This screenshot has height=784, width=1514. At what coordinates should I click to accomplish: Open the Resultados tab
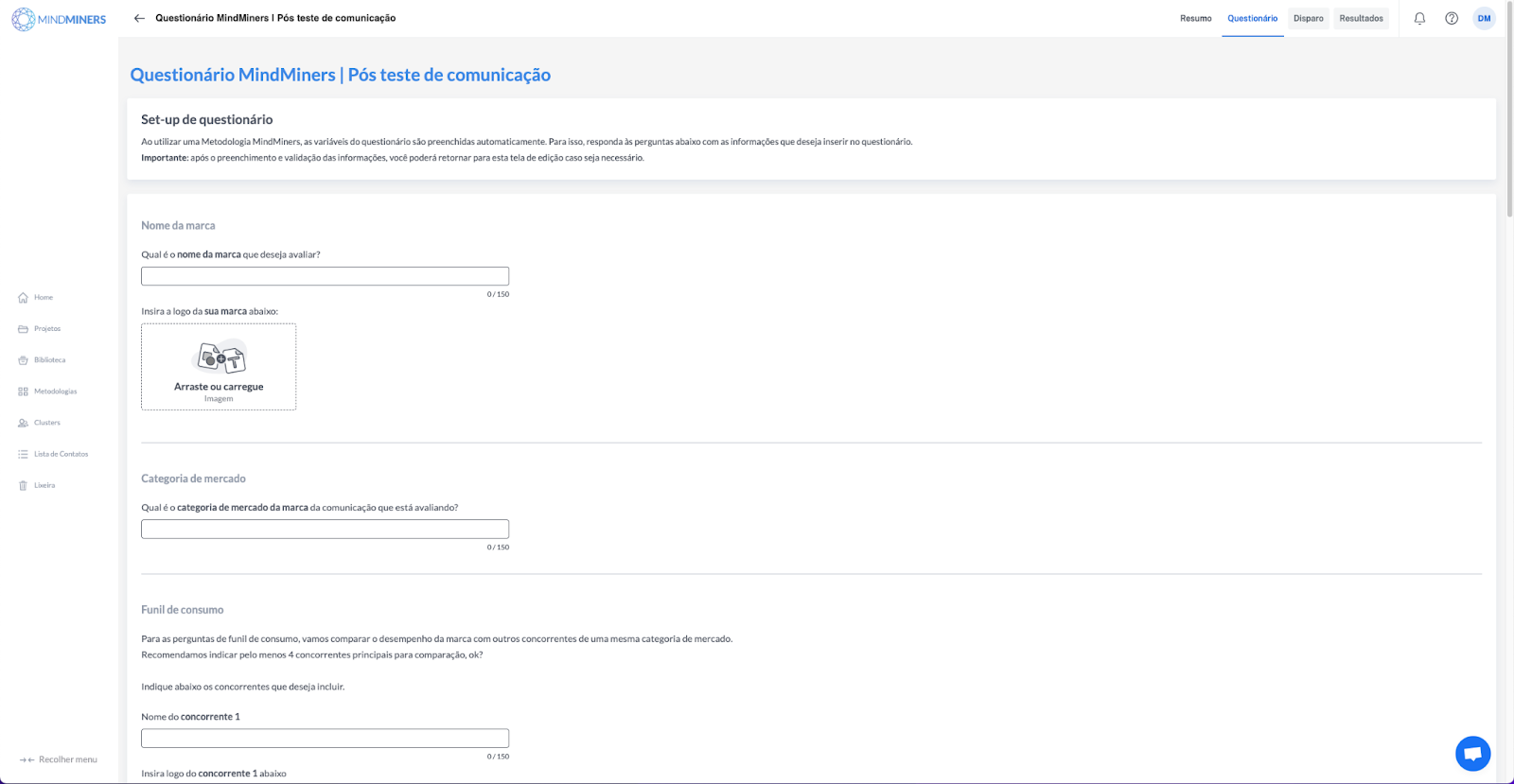point(1361,18)
